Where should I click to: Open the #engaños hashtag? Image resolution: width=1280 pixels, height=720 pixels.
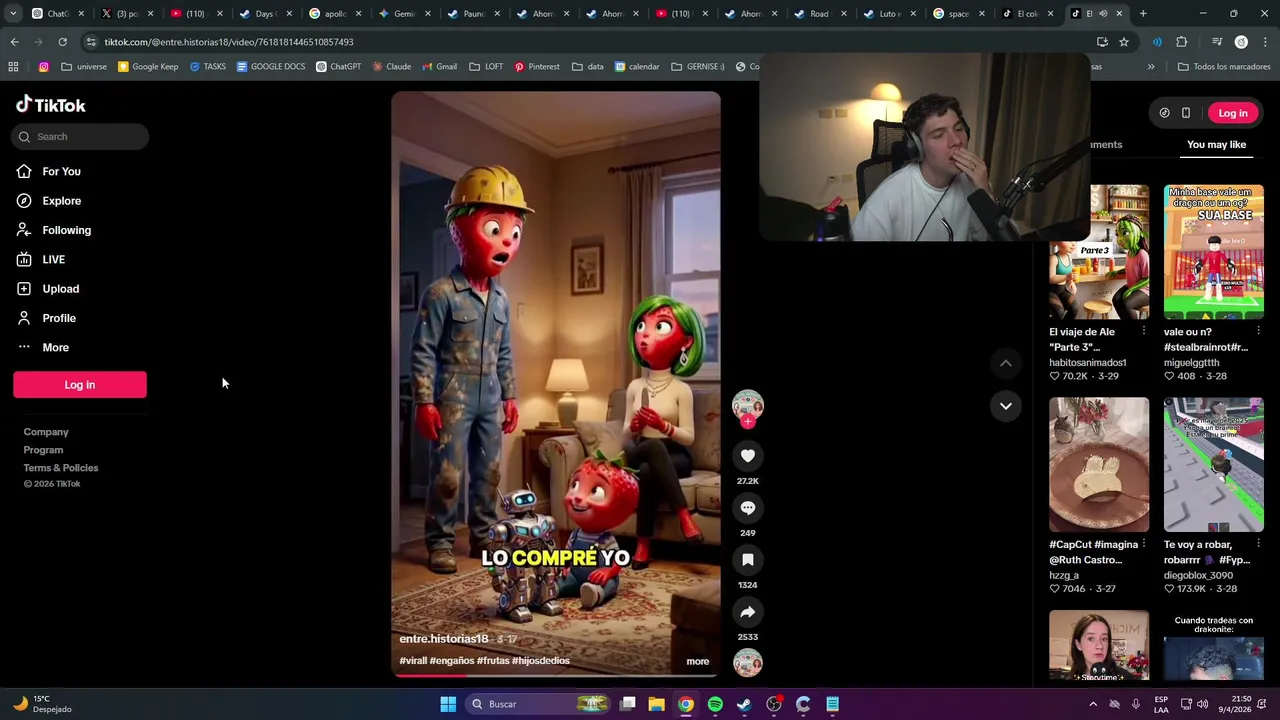(x=452, y=661)
